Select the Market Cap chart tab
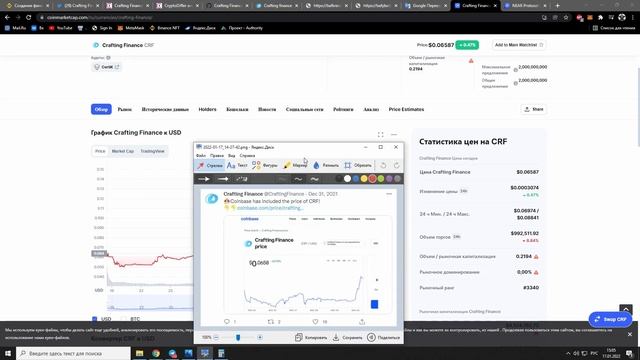The width and height of the screenshot is (640, 360). [x=123, y=151]
